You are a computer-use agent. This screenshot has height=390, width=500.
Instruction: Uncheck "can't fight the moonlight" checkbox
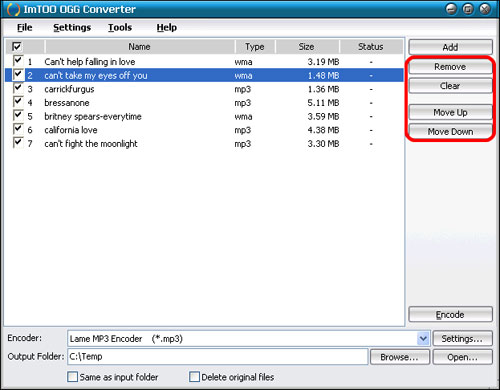click(18, 143)
